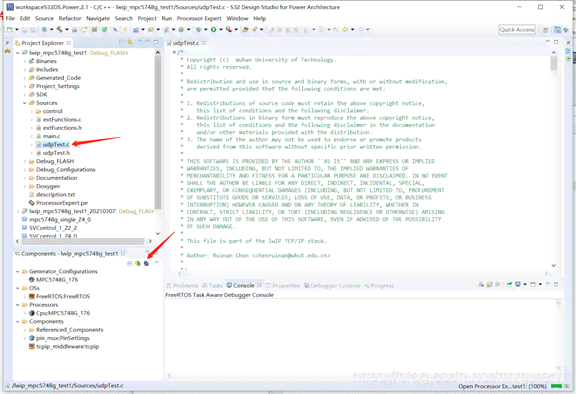The height and width of the screenshot is (394, 576).
Task: Select udpTest.c in Project Explorer
Action: click(x=53, y=145)
